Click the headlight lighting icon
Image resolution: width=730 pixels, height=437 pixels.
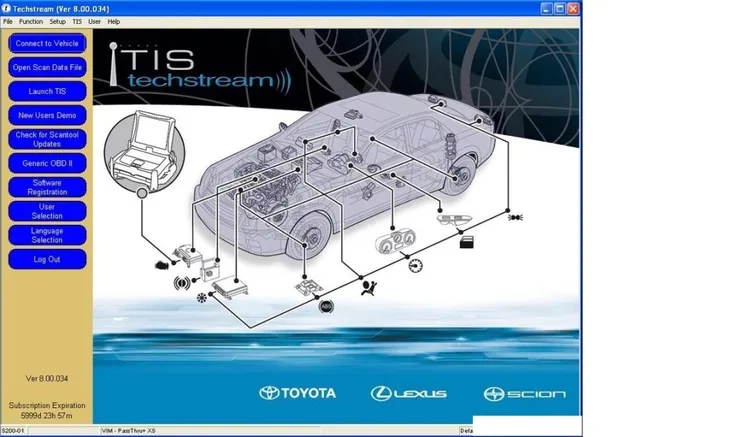click(515, 217)
